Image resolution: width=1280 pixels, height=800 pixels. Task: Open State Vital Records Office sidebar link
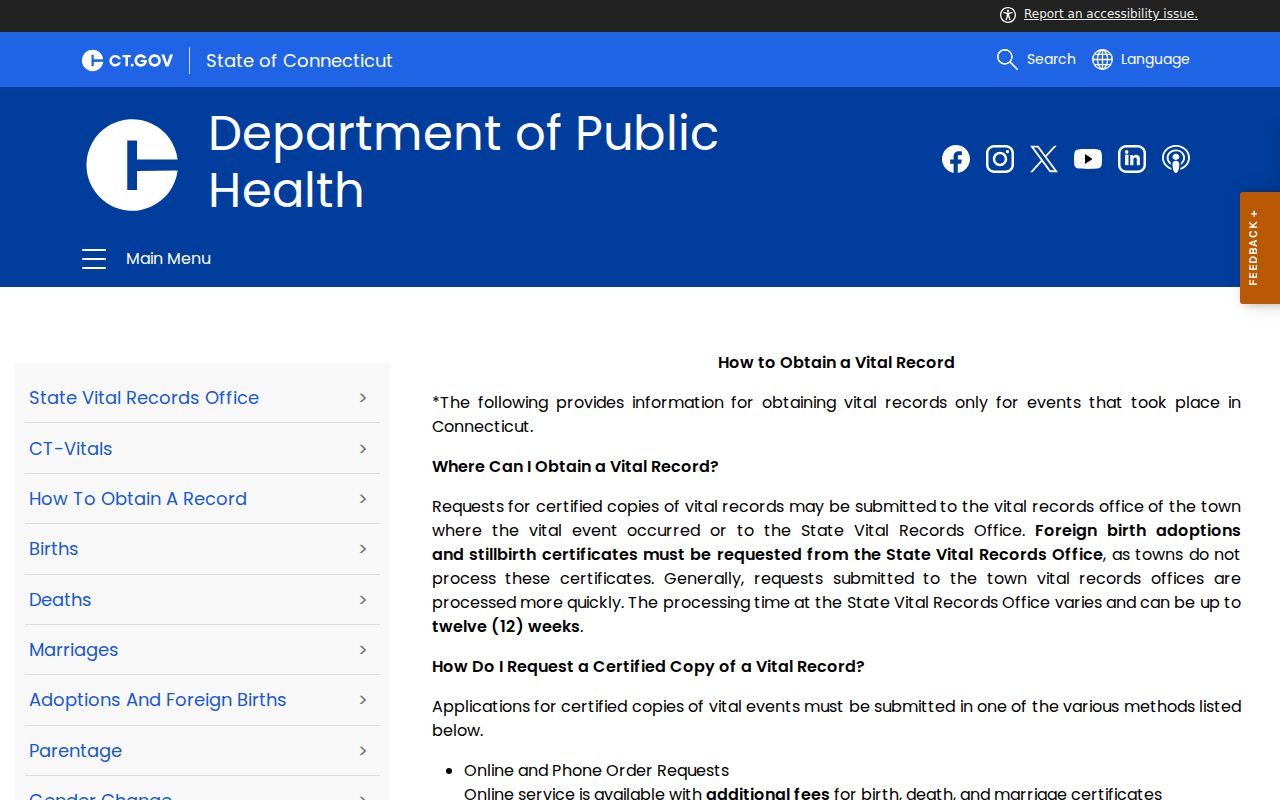(144, 398)
